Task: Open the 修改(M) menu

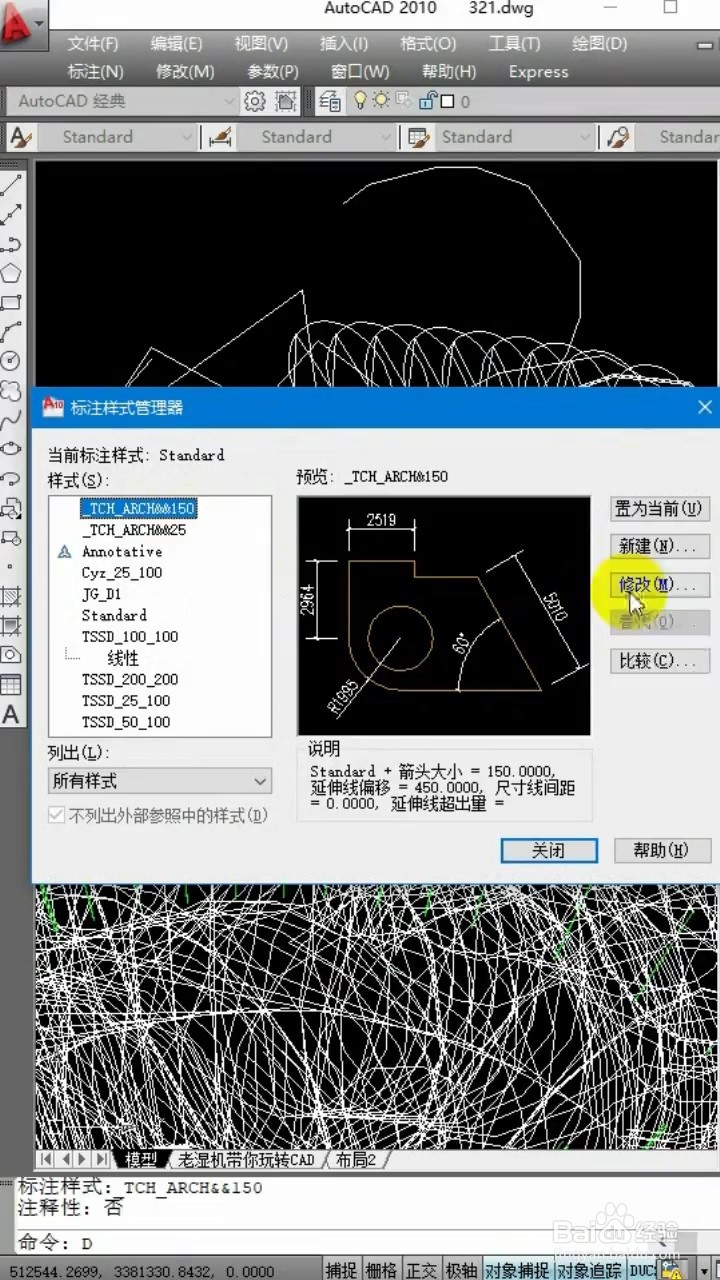Action: (x=185, y=72)
